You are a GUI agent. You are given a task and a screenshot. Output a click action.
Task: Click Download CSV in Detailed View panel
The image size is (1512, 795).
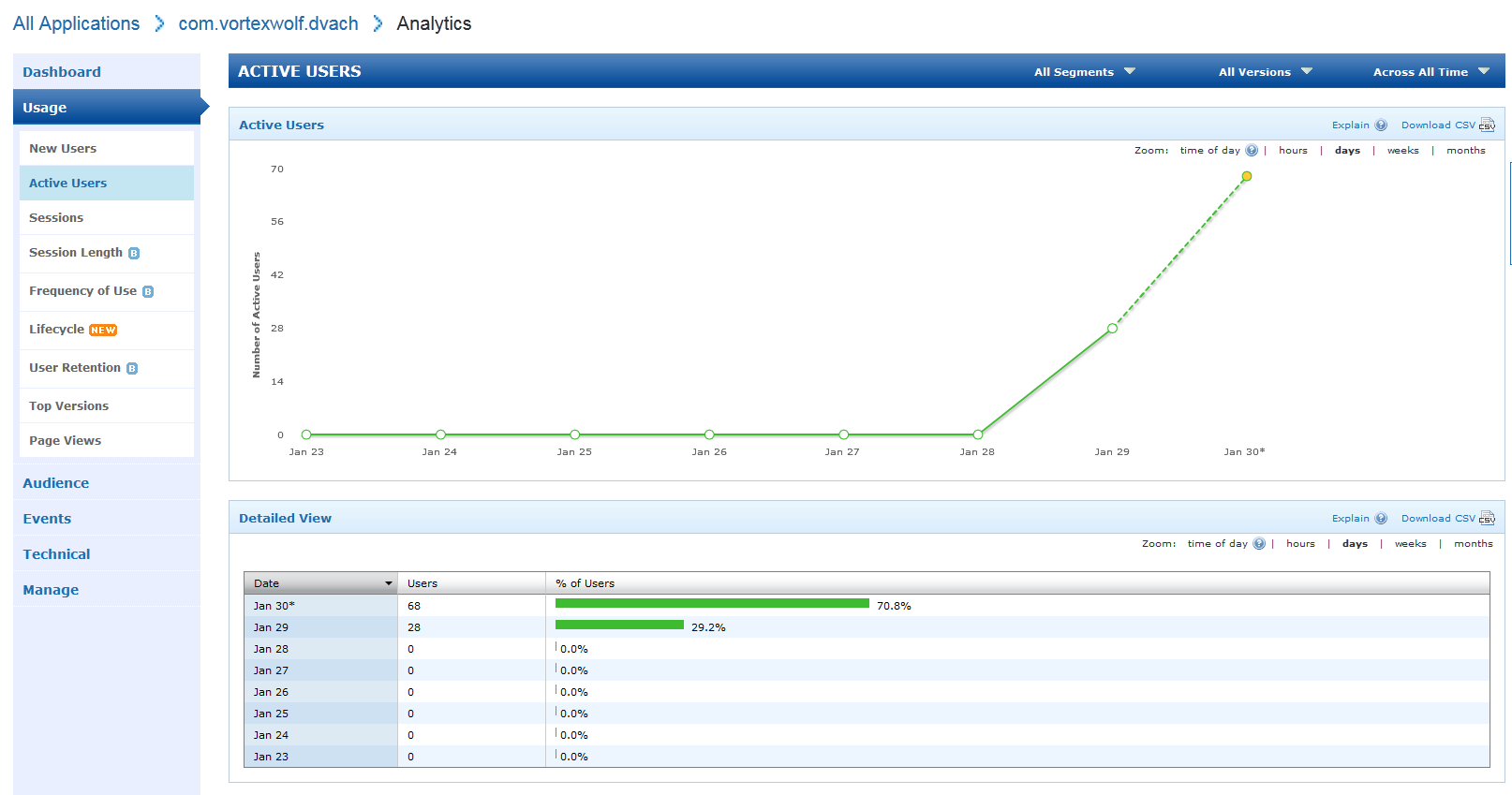tap(1438, 519)
